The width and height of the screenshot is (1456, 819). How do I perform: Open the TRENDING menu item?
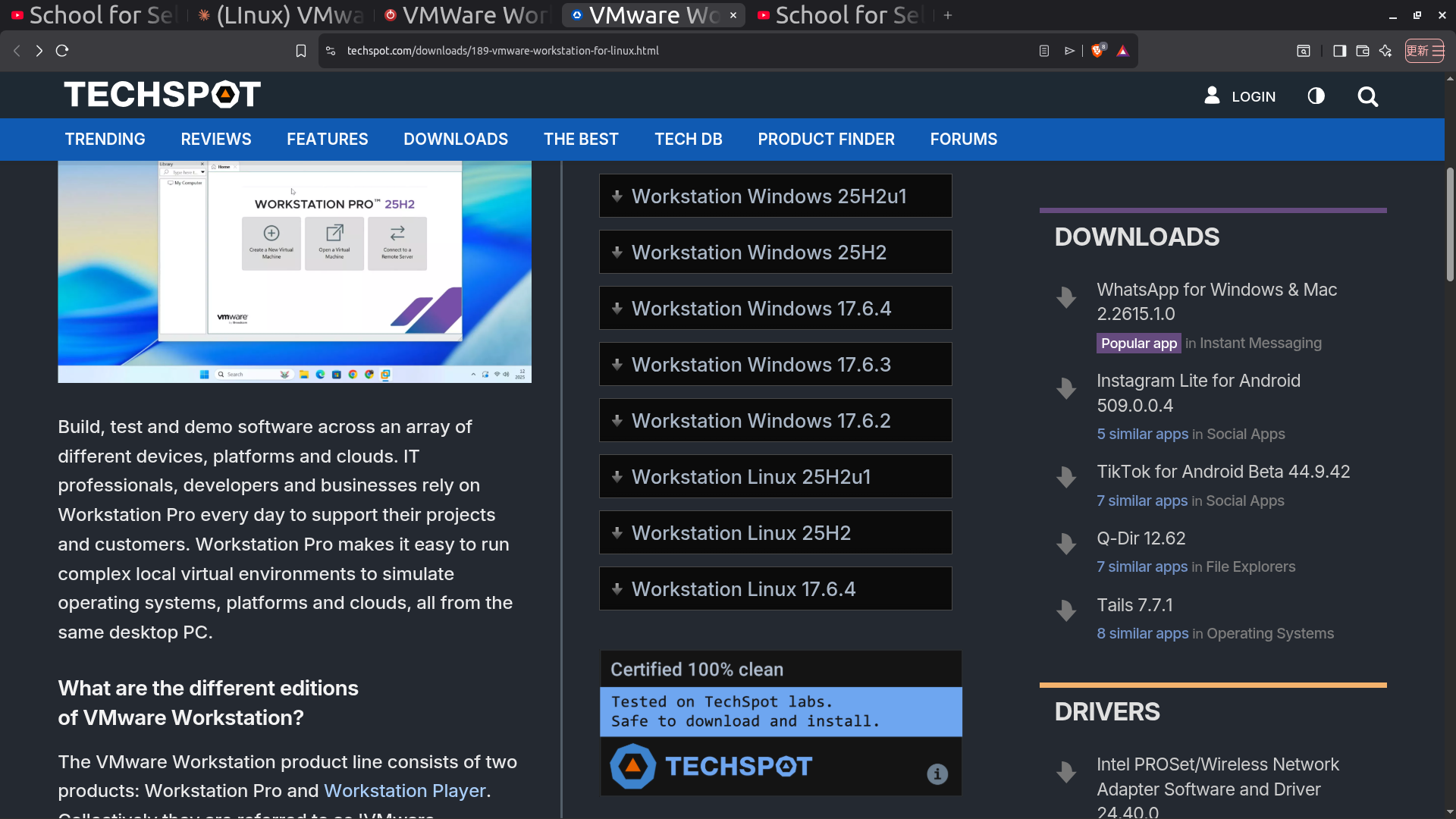[x=105, y=140]
